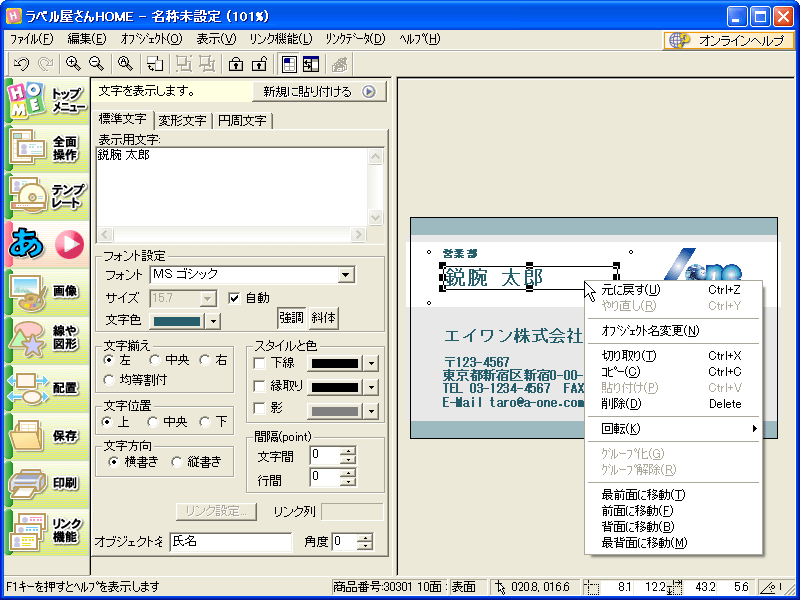Open the 印刷 sidebar item
The height and width of the screenshot is (600, 800).
coord(47,483)
